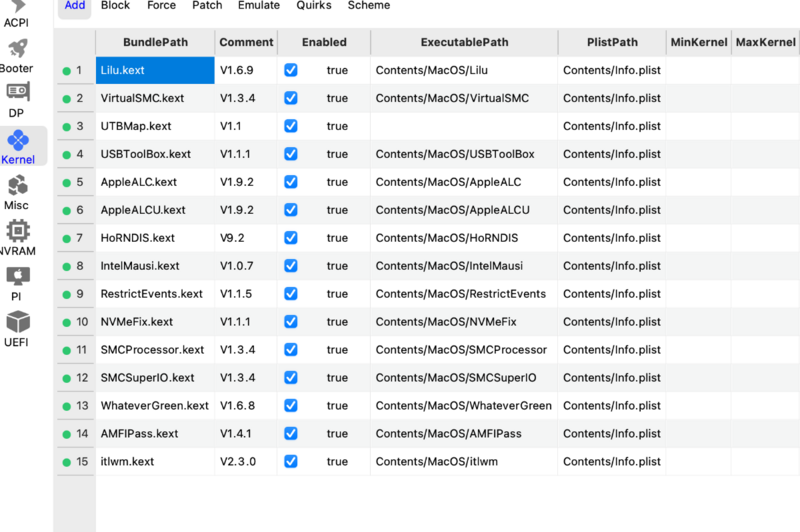
Task: Switch to the Block tab
Action: tap(115, 6)
